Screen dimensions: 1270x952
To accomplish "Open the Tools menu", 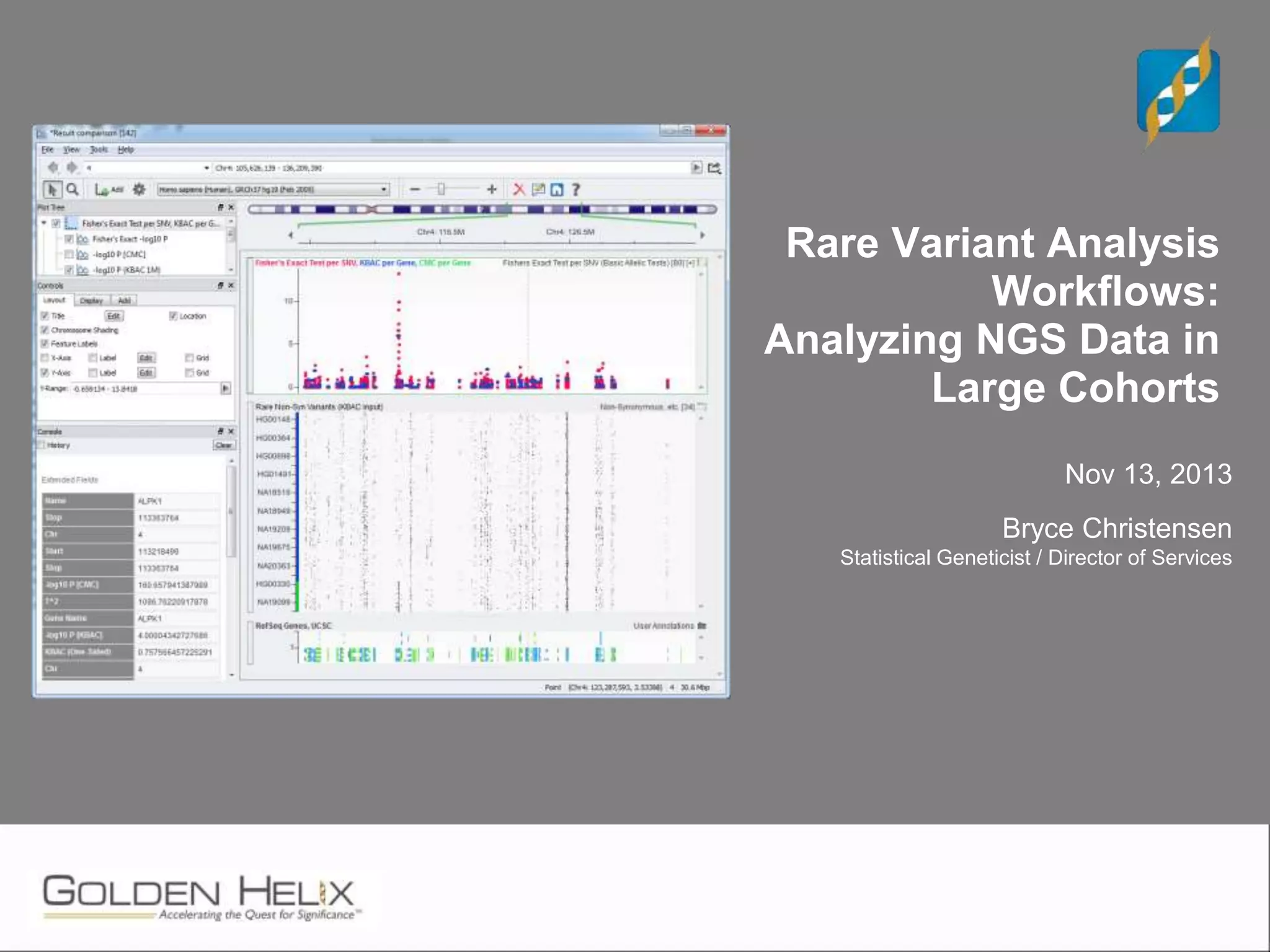I will [98, 150].
